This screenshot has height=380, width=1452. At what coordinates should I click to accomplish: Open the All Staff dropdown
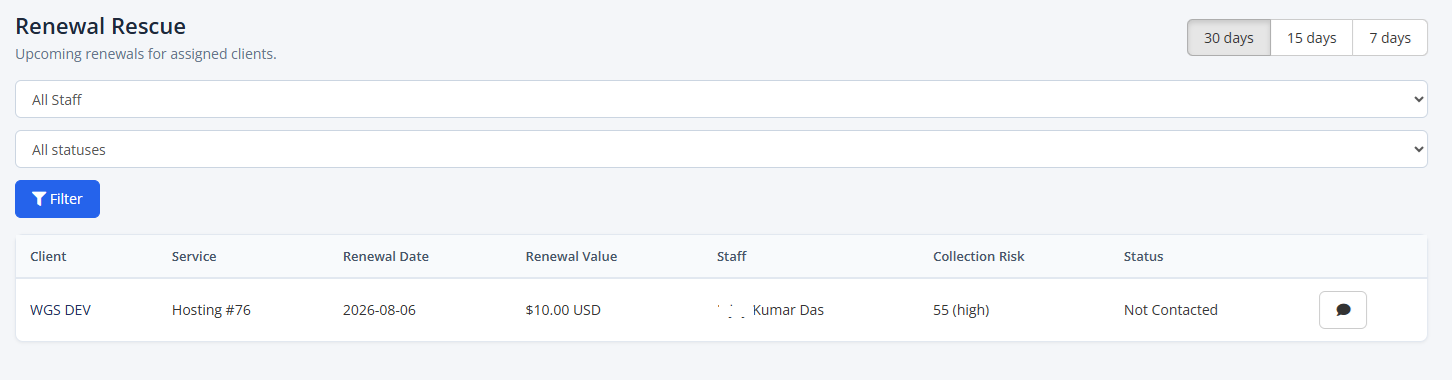(721, 99)
